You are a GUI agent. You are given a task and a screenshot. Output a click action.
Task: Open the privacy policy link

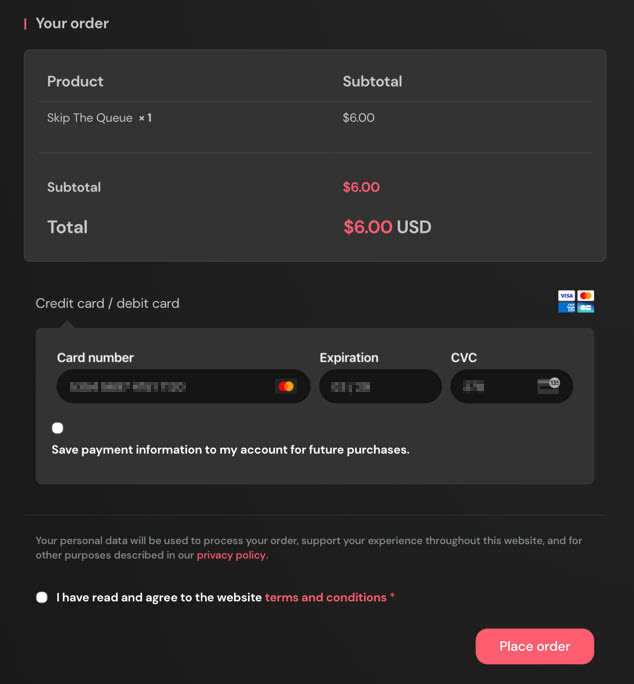click(231, 555)
